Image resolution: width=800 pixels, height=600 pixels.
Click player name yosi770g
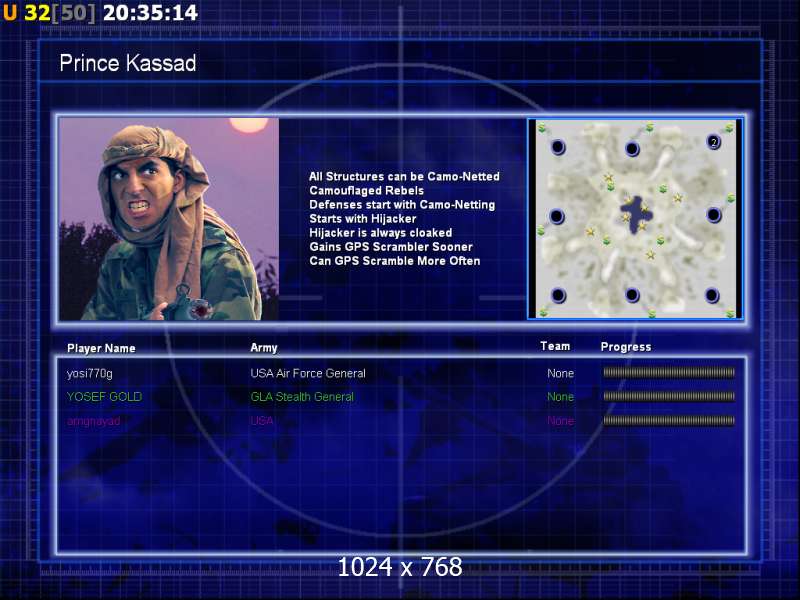(x=89, y=373)
